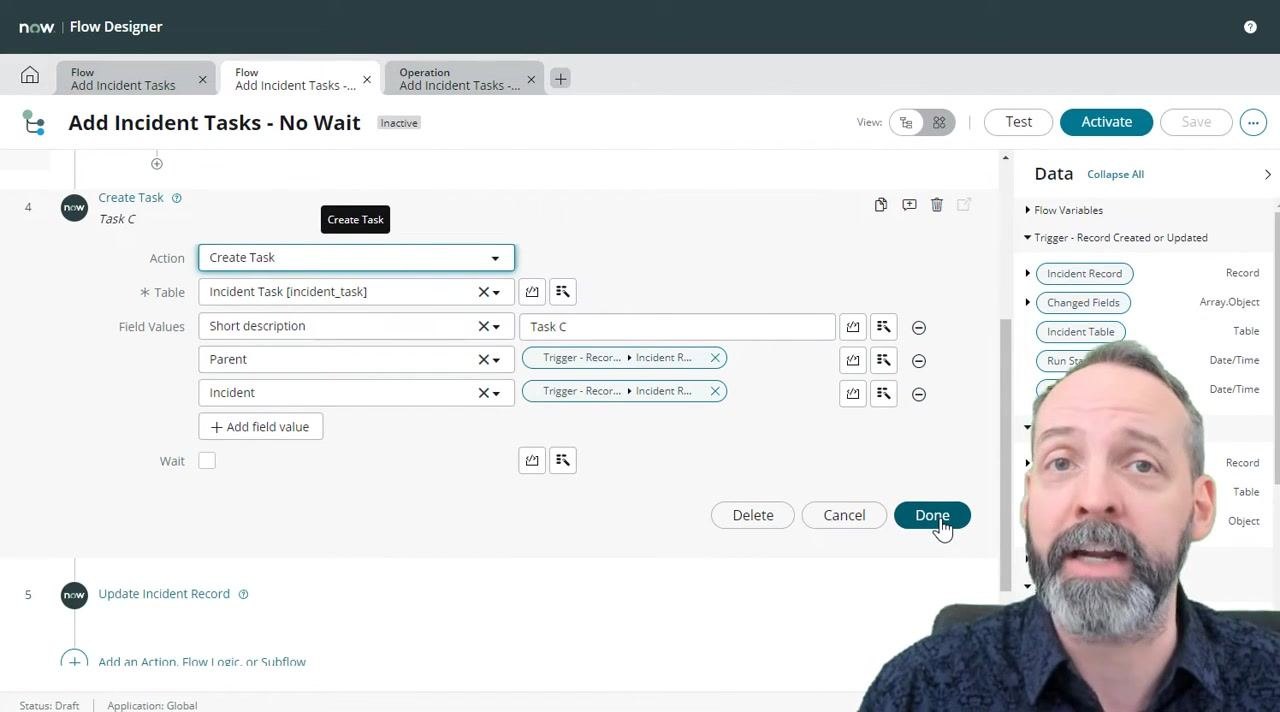This screenshot has height=712, width=1280.
Task: Click the flow diagram icon beside title
Action: (34, 122)
